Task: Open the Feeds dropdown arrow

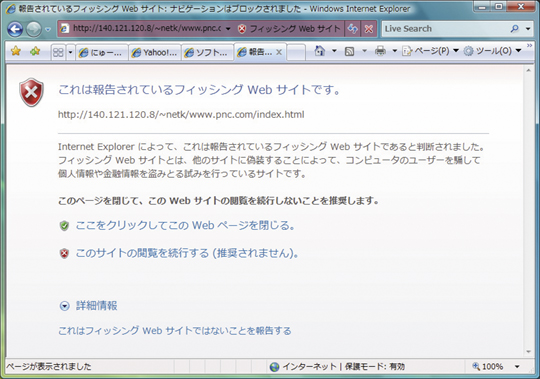Action: (364, 52)
